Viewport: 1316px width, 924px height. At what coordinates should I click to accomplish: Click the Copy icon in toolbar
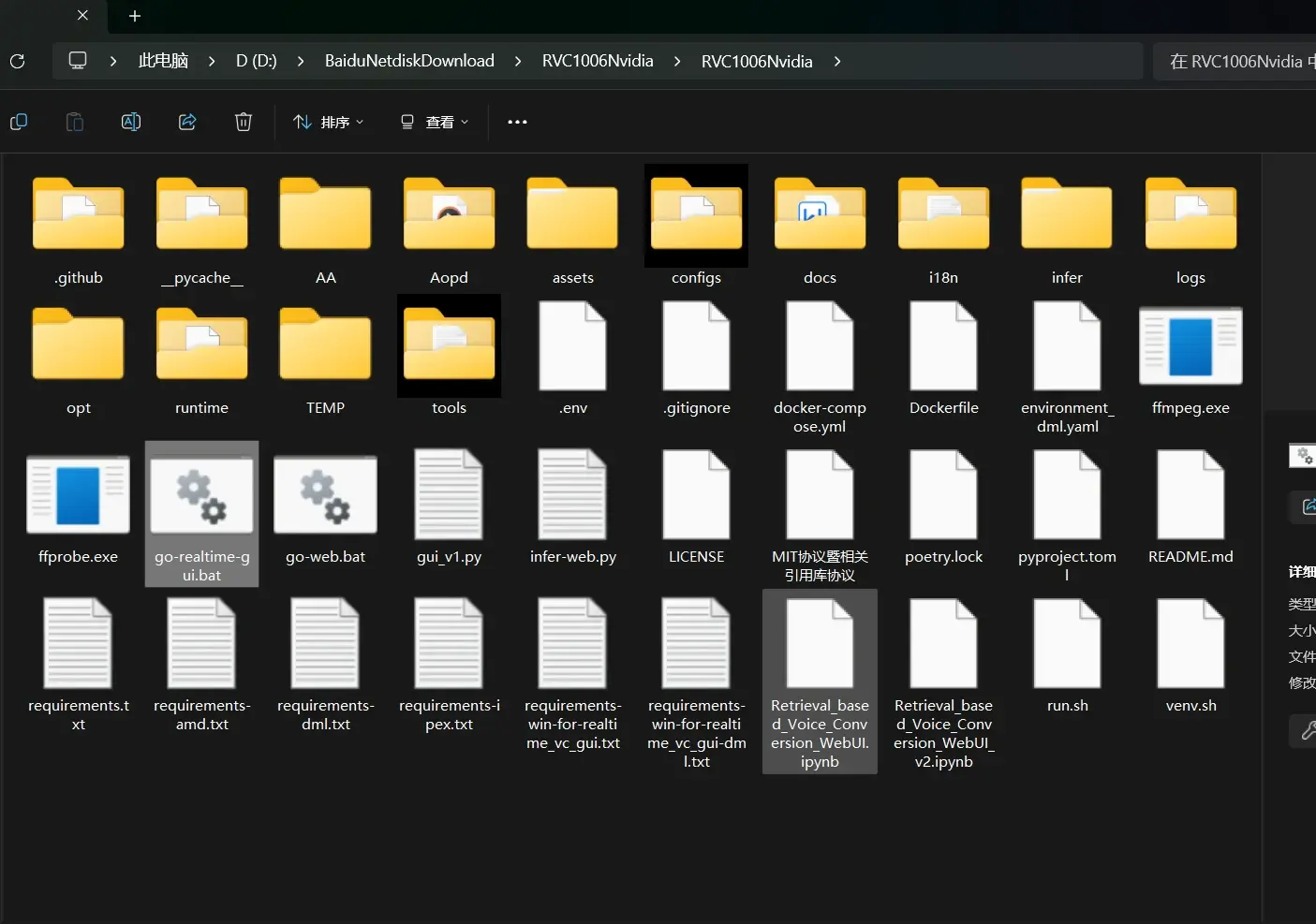click(x=19, y=122)
